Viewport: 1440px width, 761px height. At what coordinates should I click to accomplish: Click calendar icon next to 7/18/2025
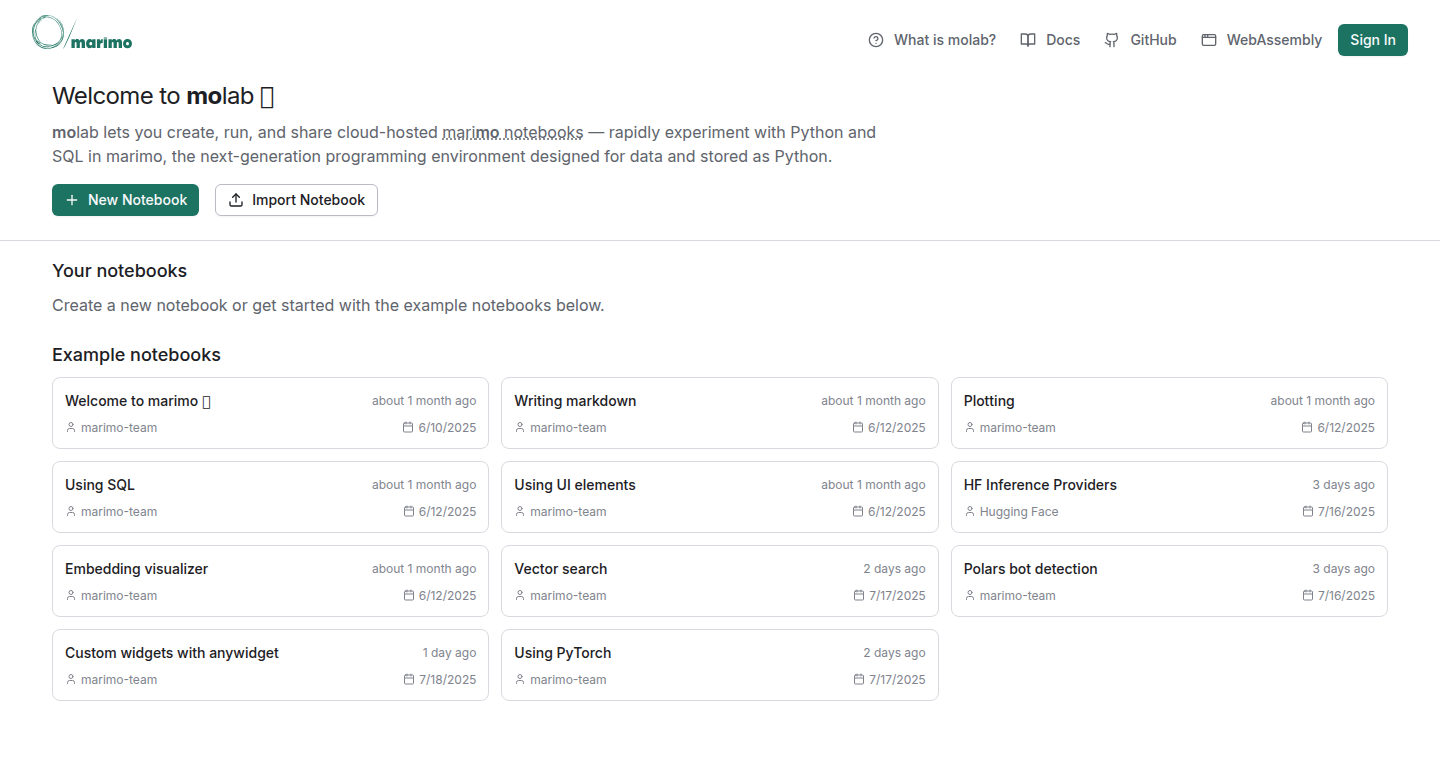click(x=409, y=680)
